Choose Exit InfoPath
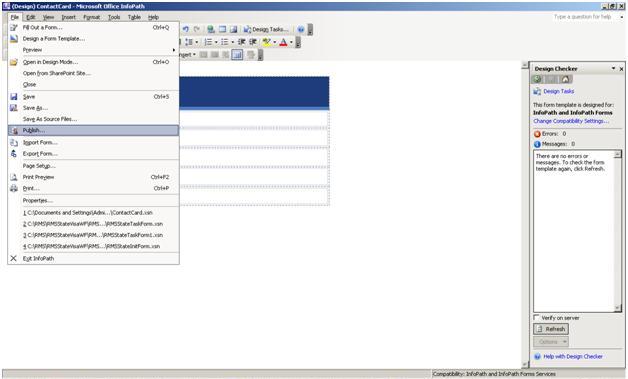Screen dimensions: 628x379 [x=93, y=258]
